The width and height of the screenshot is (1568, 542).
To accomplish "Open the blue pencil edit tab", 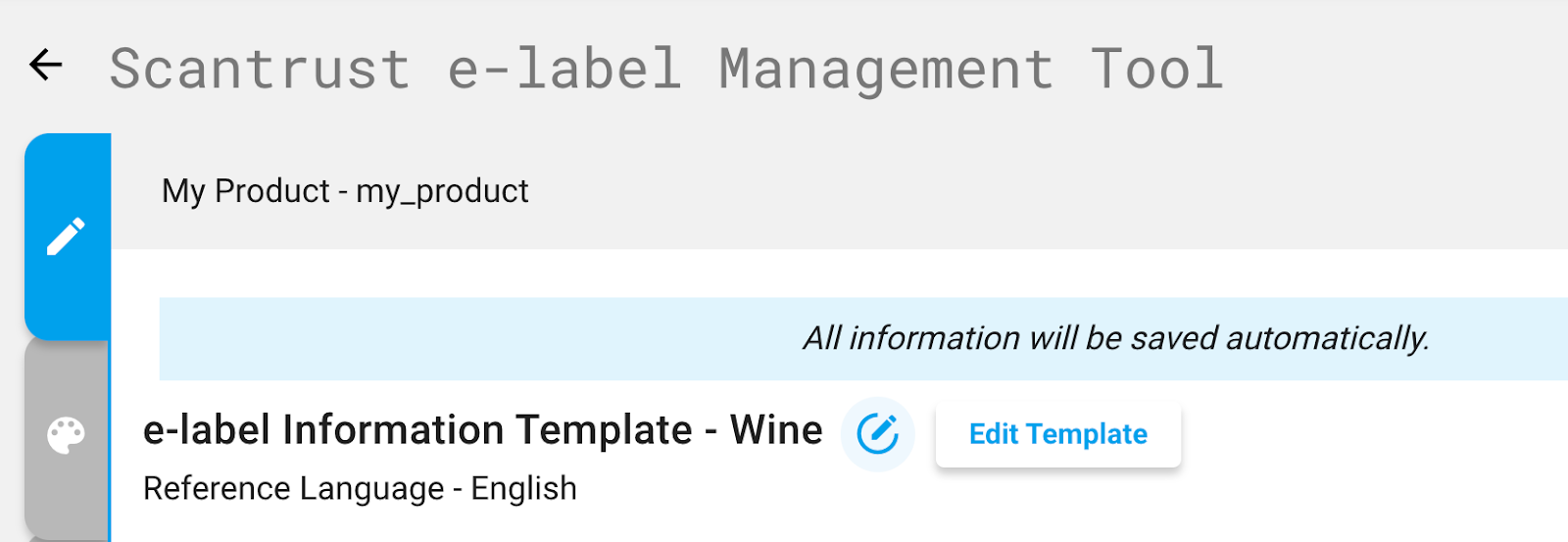I will pos(67,236).
